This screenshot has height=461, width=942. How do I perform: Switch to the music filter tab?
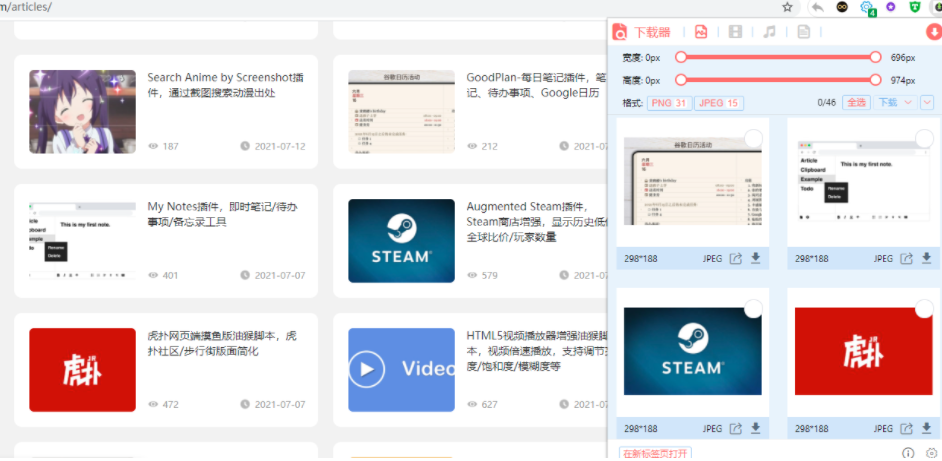[x=770, y=32]
